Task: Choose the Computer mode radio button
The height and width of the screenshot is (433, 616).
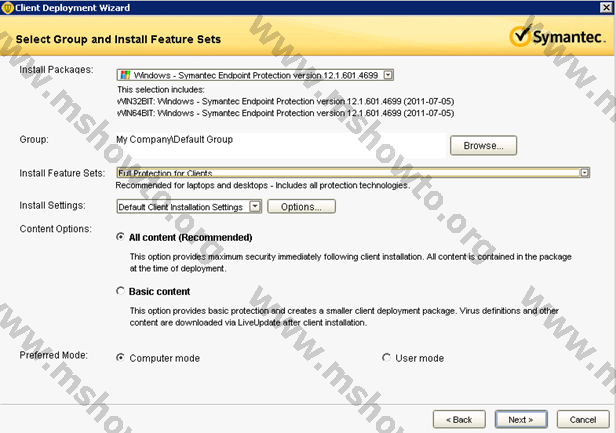Action: click(x=121, y=358)
